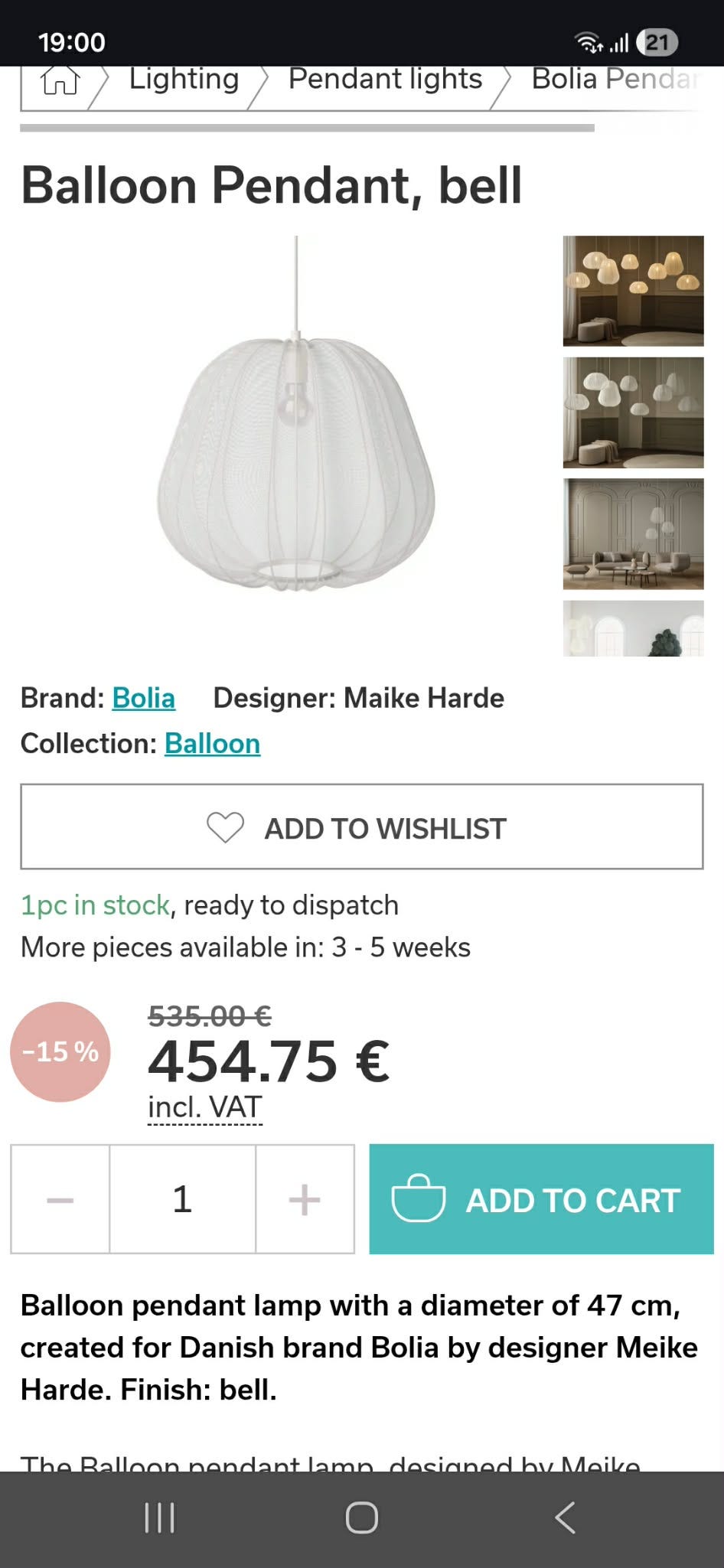Image resolution: width=724 pixels, height=1568 pixels.
Task: Tap plus to increase quantity to two
Action: (305, 1200)
